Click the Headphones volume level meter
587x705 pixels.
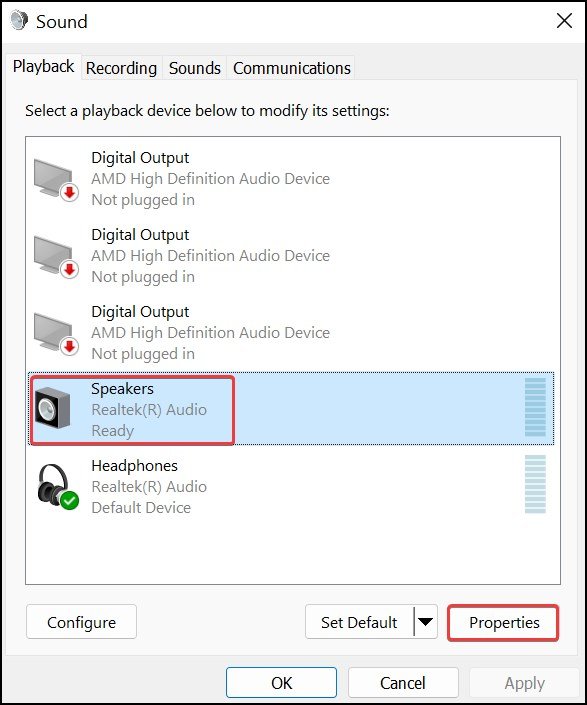pos(535,484)
